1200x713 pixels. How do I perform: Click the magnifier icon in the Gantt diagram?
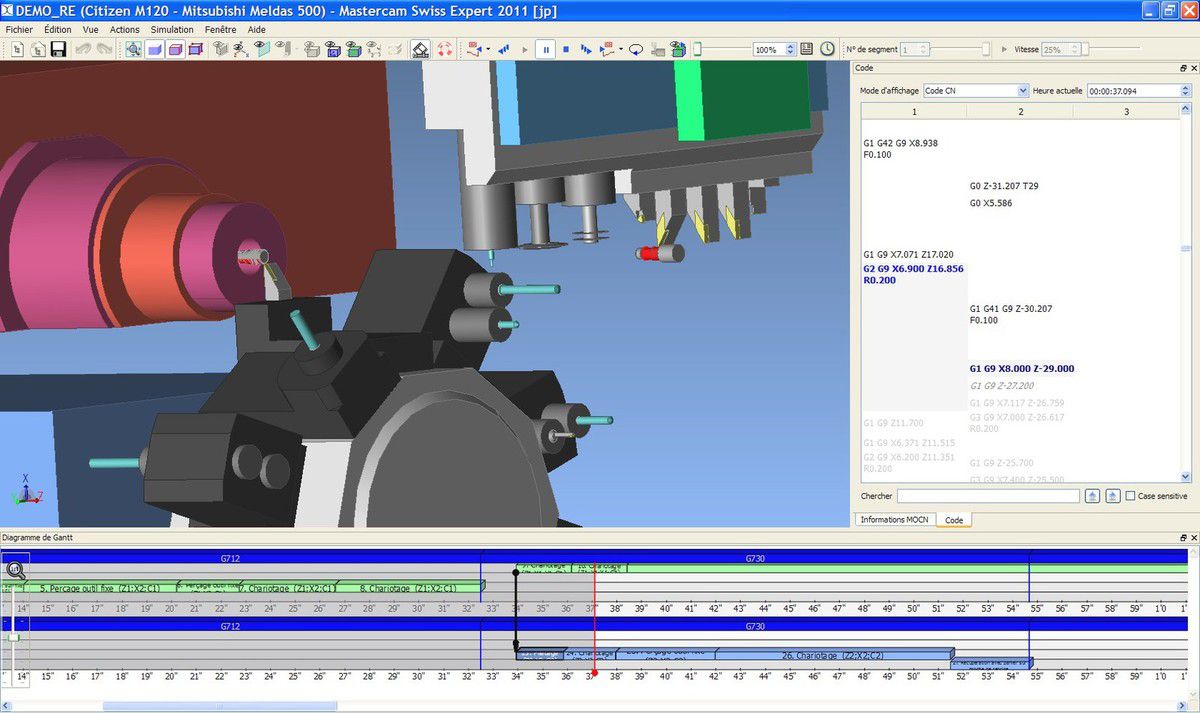pyautogui.click(x=16, y=571)
